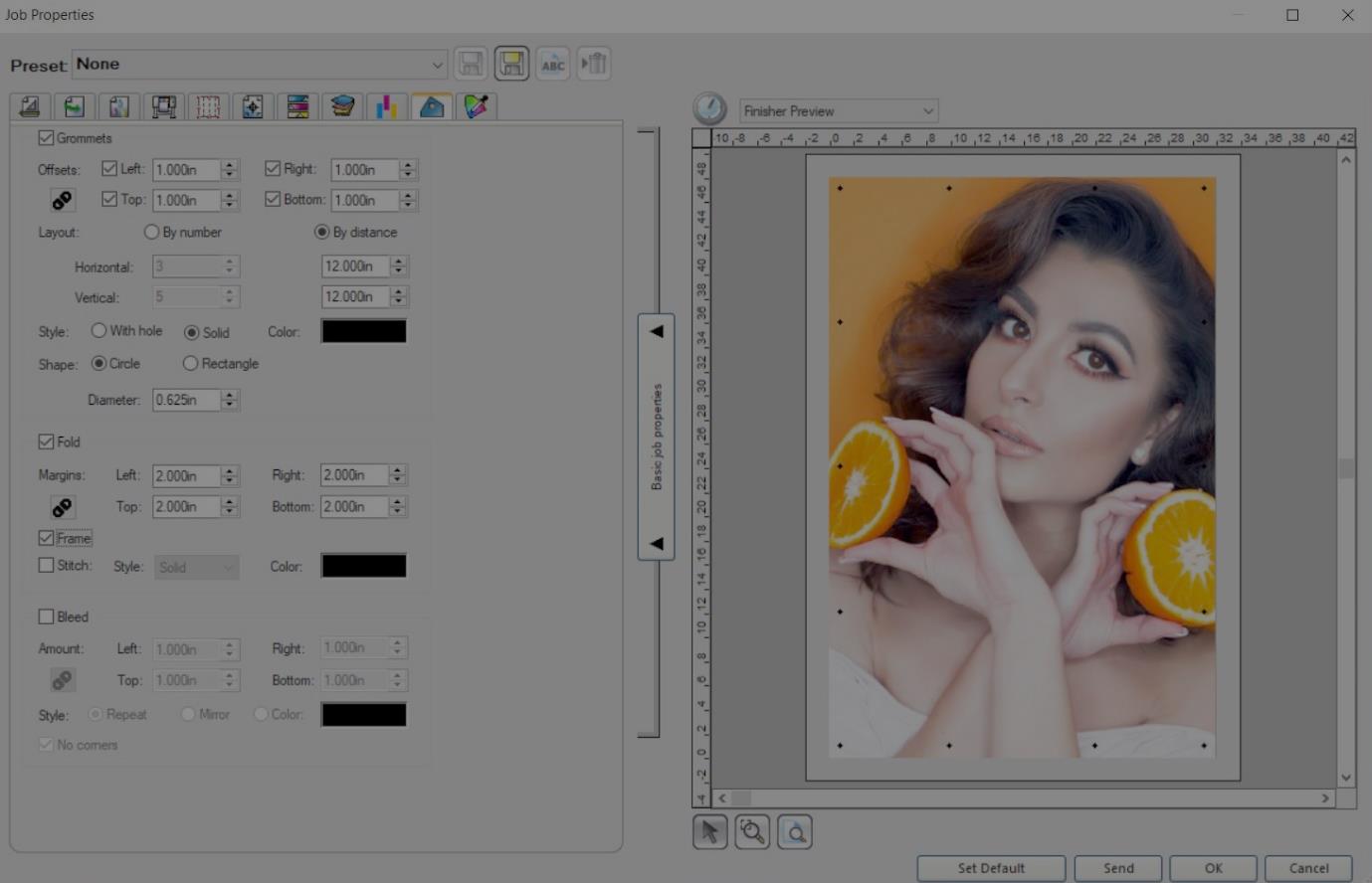This screenshot has height=883, width=1372.
Task: Select the zoom magnifier tool below preview
Action: (x=752, y=831)
